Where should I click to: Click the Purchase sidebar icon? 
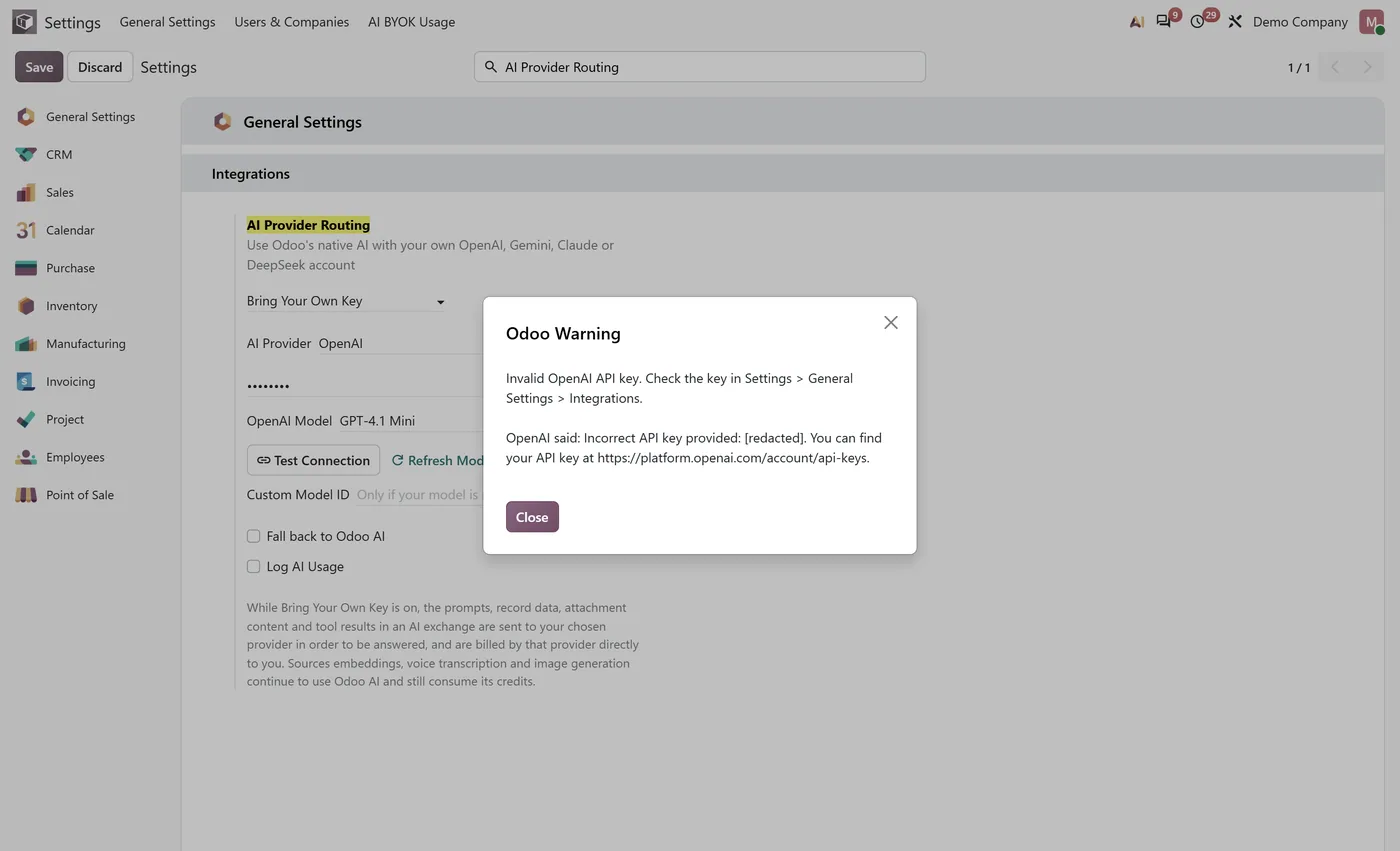point(26,268)
